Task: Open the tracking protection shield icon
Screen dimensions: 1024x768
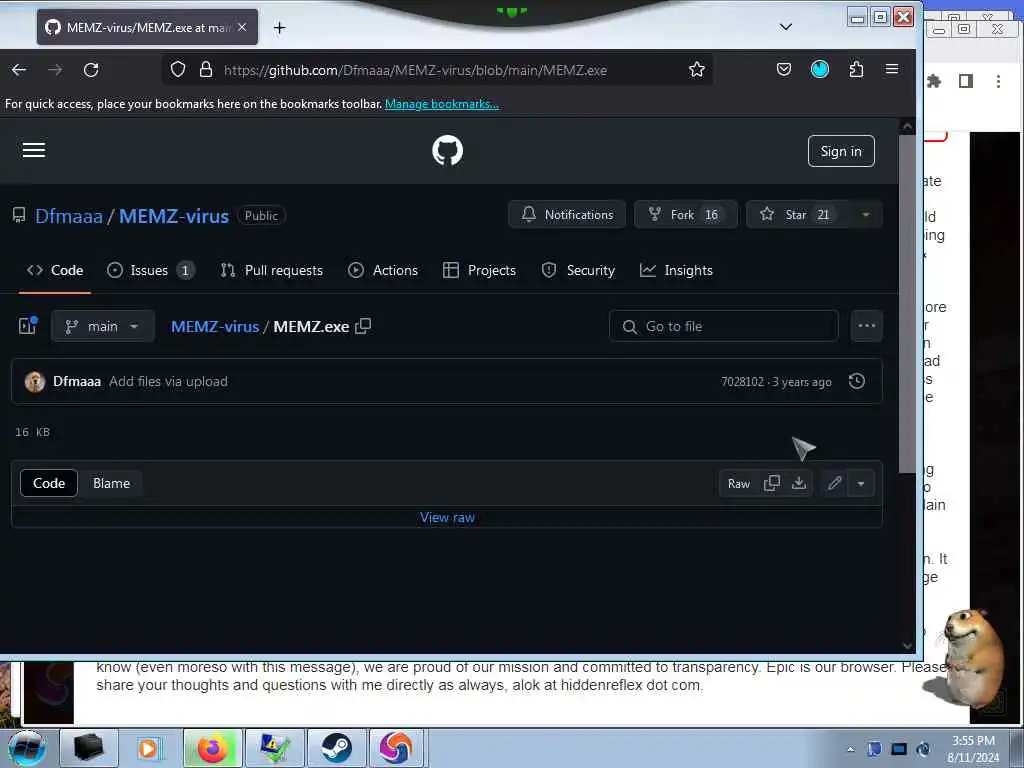Action: [x=178, y=69]
